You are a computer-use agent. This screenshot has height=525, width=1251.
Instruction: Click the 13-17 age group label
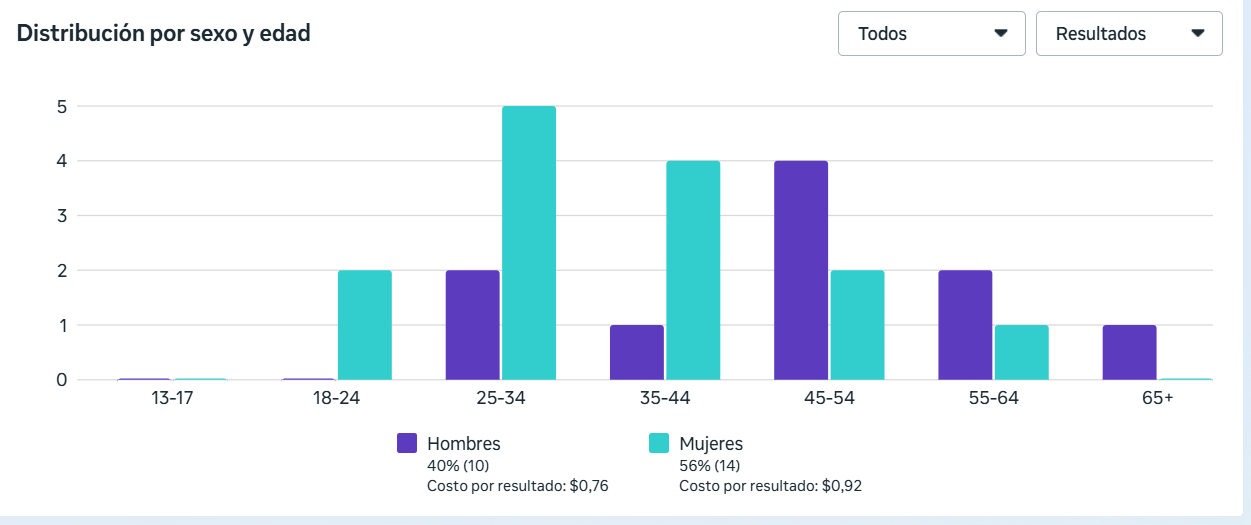click(172, 398)
